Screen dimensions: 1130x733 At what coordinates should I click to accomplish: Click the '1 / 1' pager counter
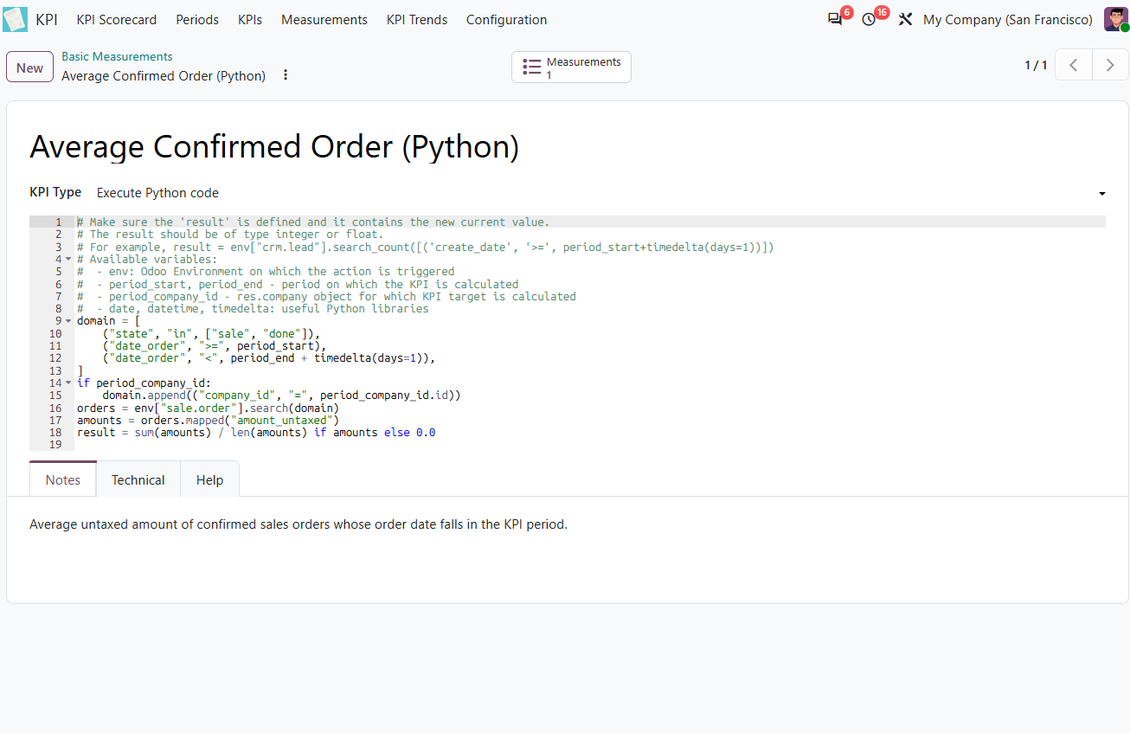pyautogui.click(x=1036, y=66)
